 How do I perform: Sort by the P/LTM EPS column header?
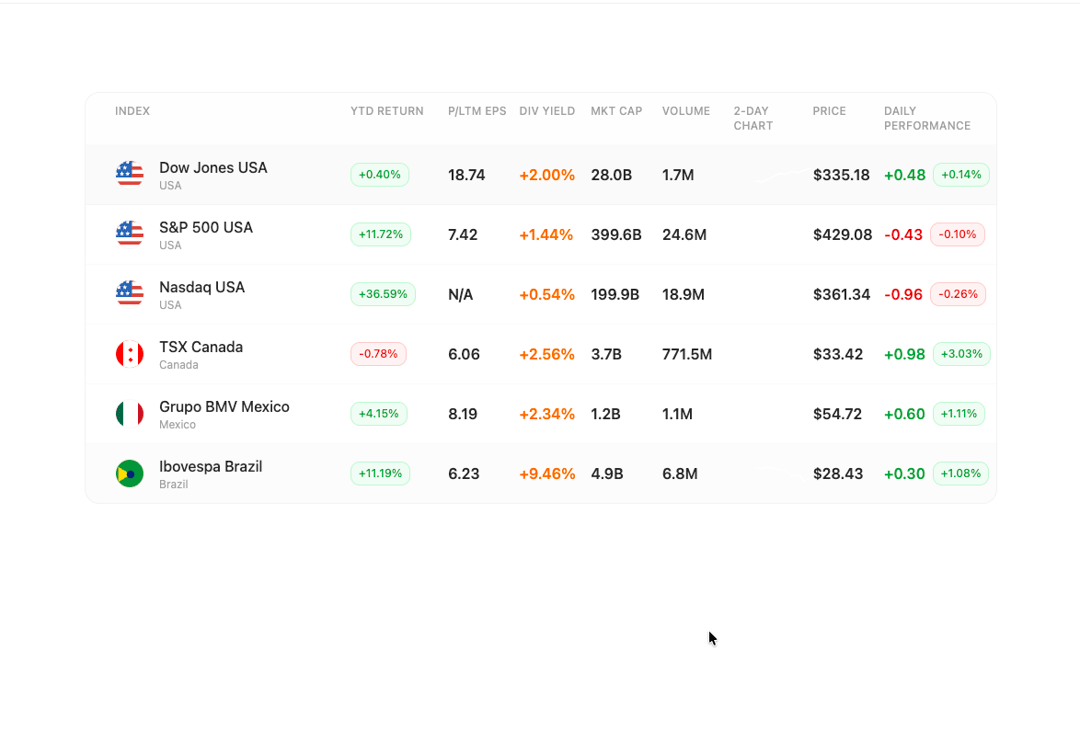[477, 111]
